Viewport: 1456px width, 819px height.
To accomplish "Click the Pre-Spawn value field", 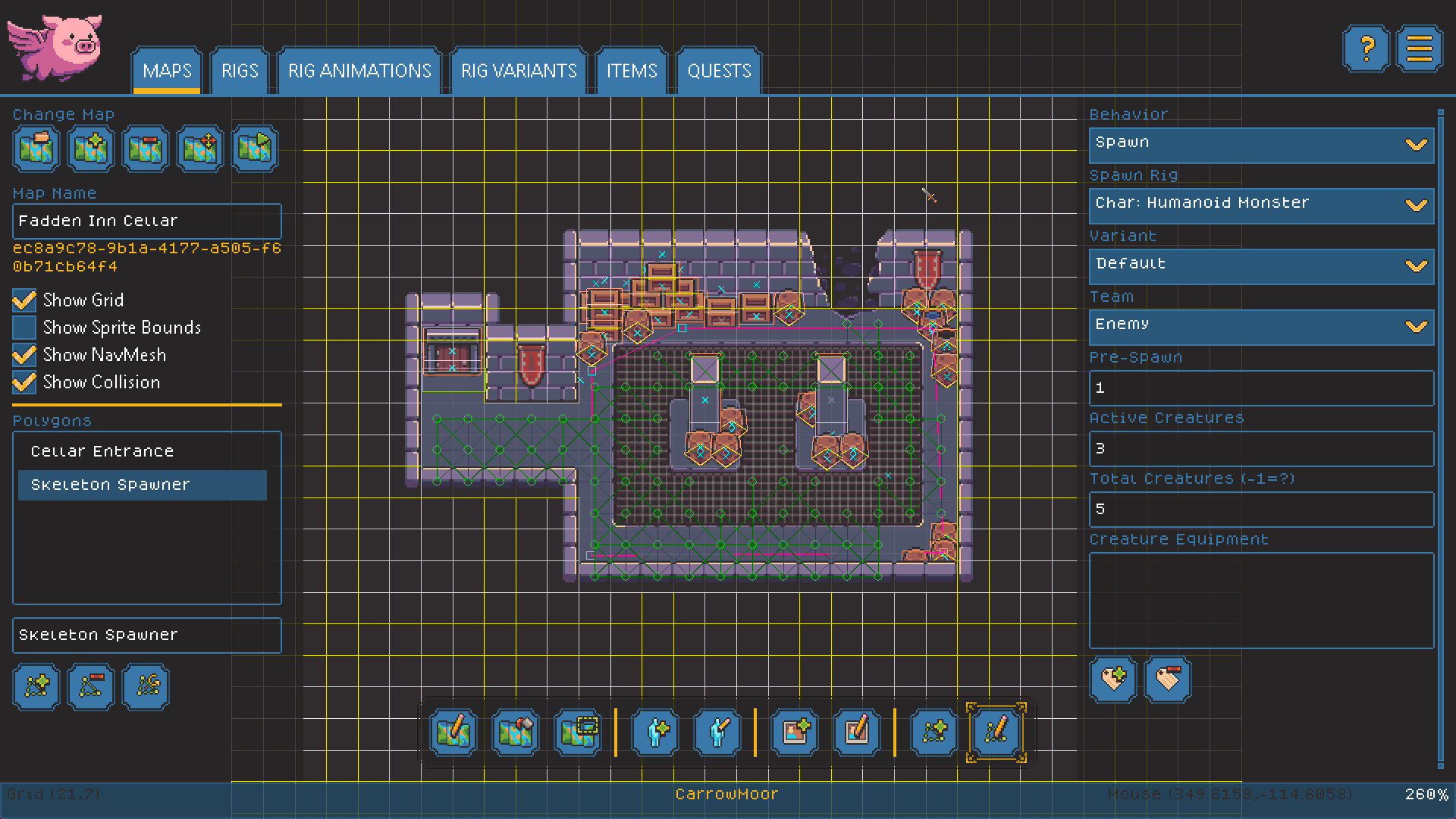I will pos(1261,388).
